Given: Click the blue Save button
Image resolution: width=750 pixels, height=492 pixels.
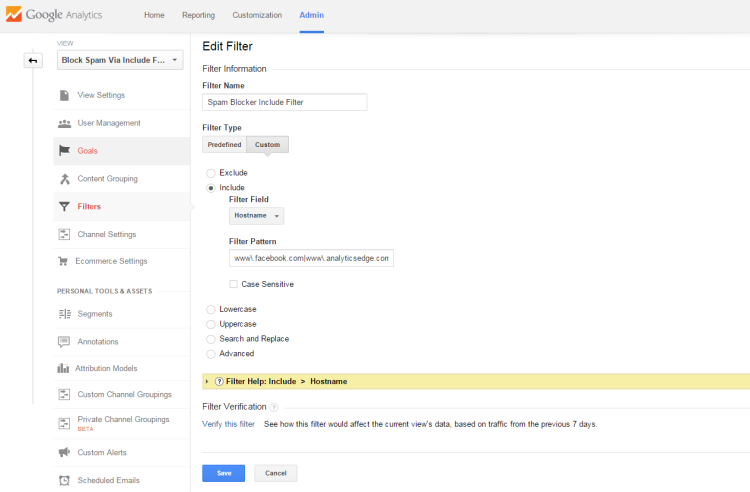Looking at the screenshot, I should 223,473.
